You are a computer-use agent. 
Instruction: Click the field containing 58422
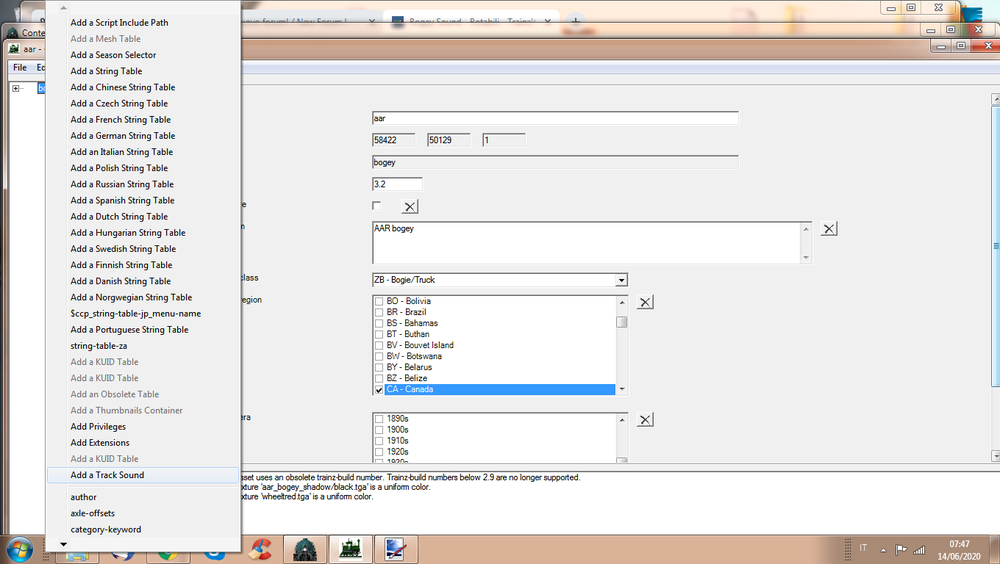click(x=393, y=140)
